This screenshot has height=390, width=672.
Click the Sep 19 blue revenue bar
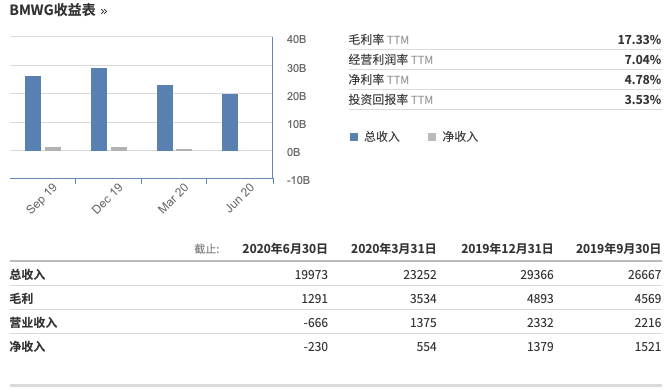(x=33, y=113)
